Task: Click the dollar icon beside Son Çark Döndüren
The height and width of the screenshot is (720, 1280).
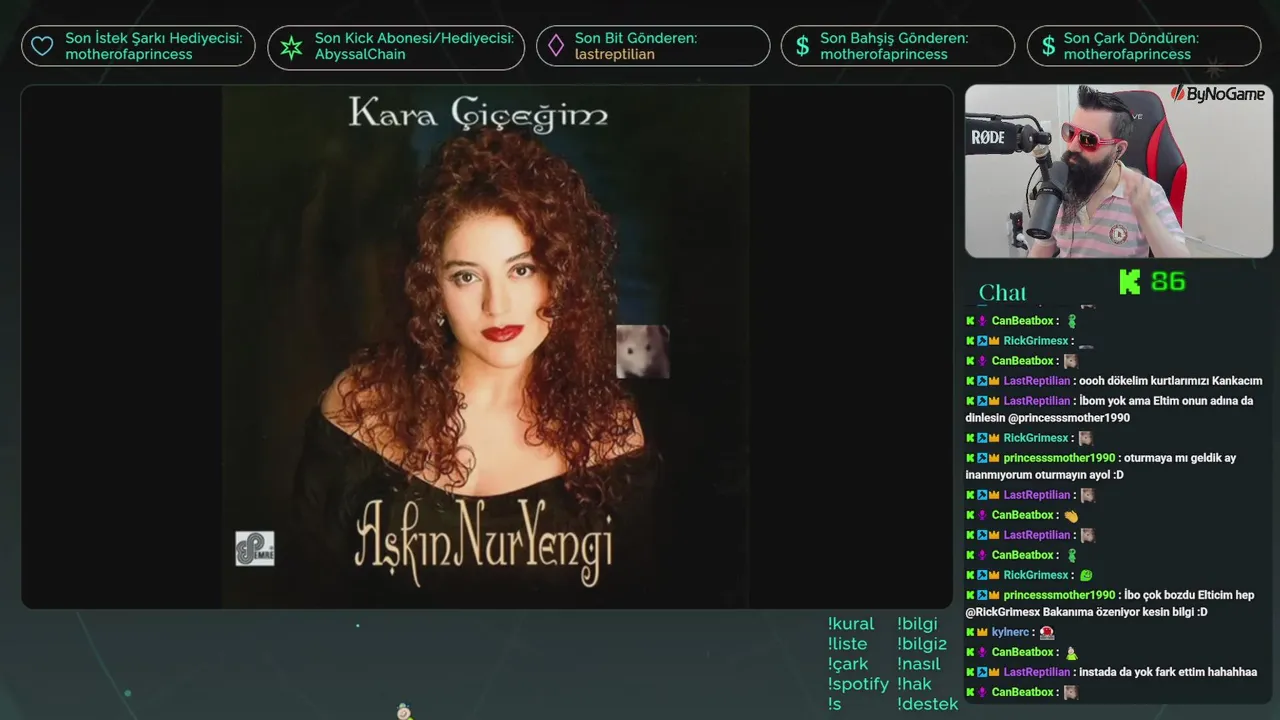Action: 1048,46
